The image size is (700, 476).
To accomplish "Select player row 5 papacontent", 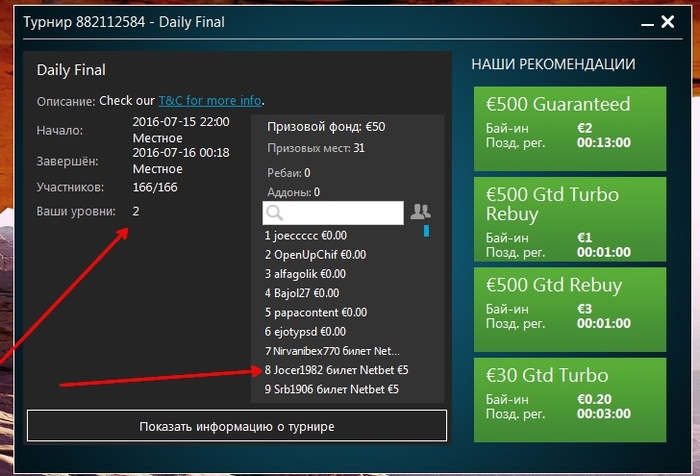I will coord(316,312).
